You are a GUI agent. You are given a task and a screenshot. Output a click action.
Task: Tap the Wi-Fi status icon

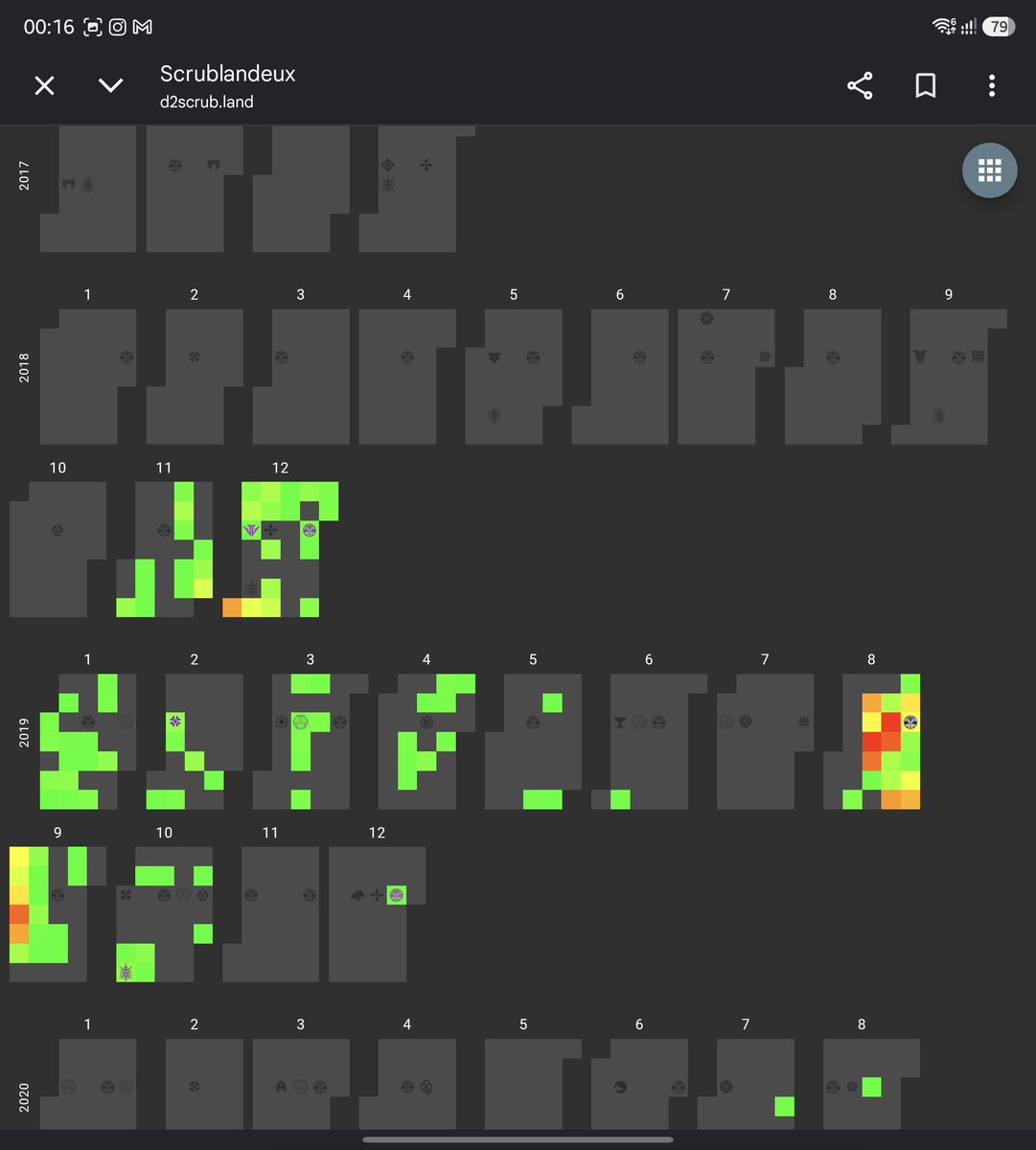click(x=943, y=27)
